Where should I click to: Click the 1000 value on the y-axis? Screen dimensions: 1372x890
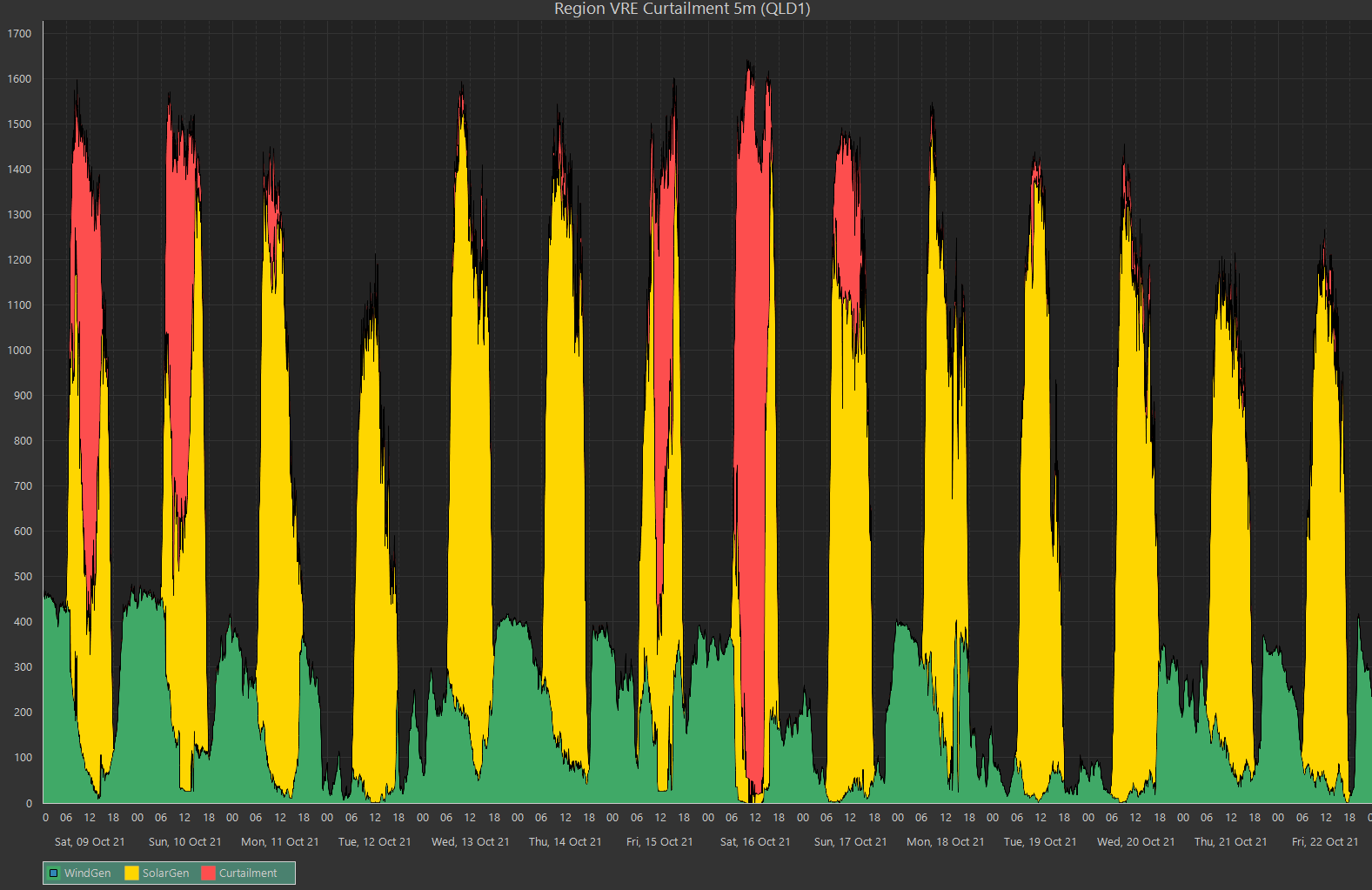pos(19,350)
